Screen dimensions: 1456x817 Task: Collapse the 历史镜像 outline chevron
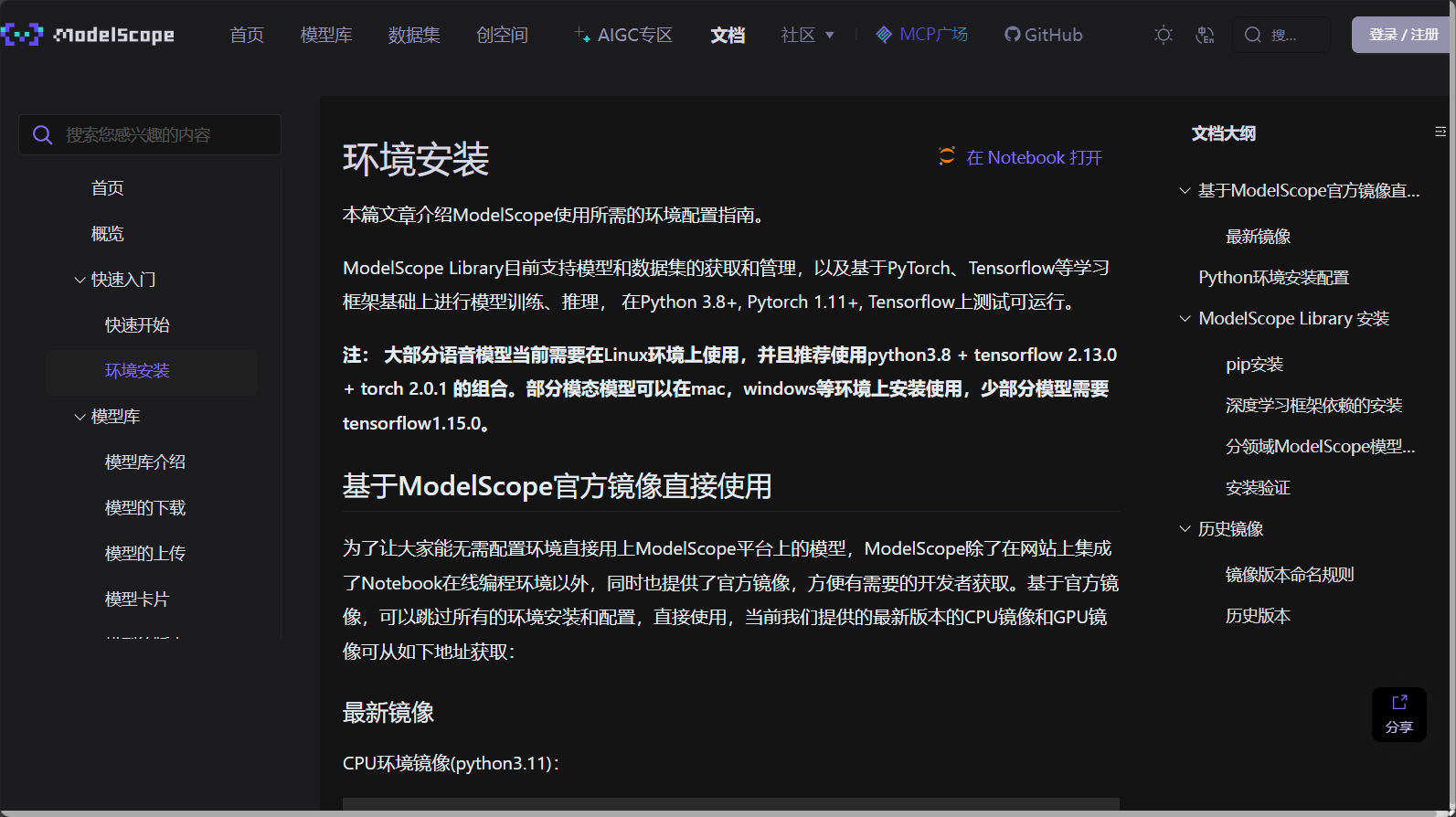pyautogui.click(x=1185, y=528)
